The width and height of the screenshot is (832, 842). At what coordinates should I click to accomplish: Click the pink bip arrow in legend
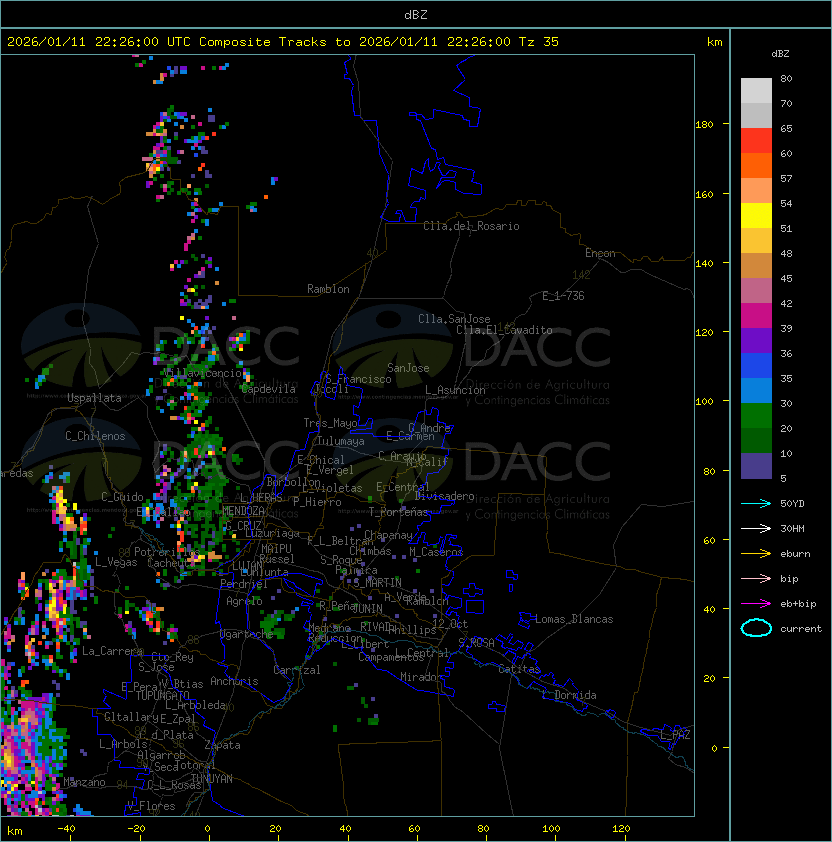click(x=756, y=578)
